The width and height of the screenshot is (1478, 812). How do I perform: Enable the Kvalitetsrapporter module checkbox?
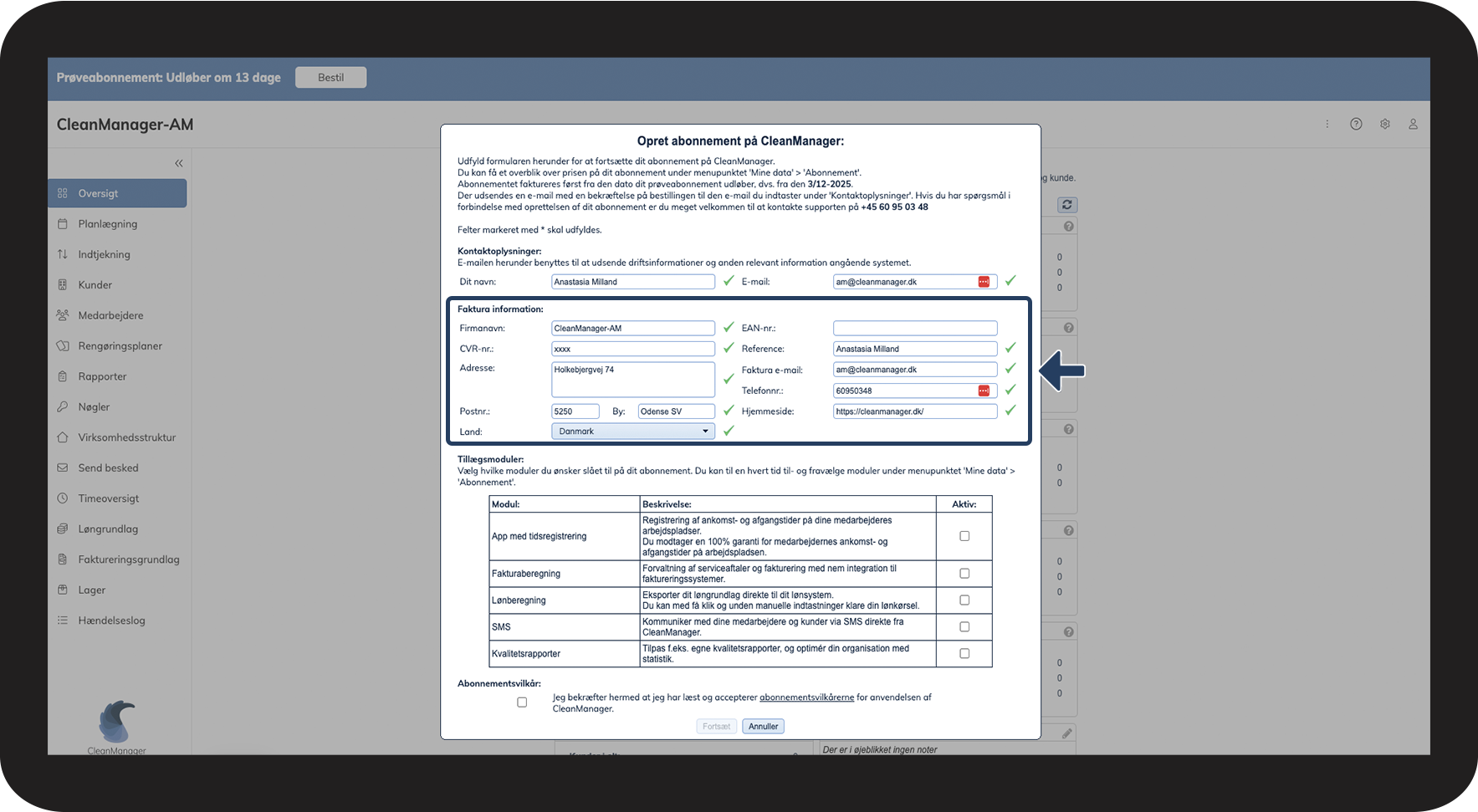pyautogui.click(x=964, y=654)
